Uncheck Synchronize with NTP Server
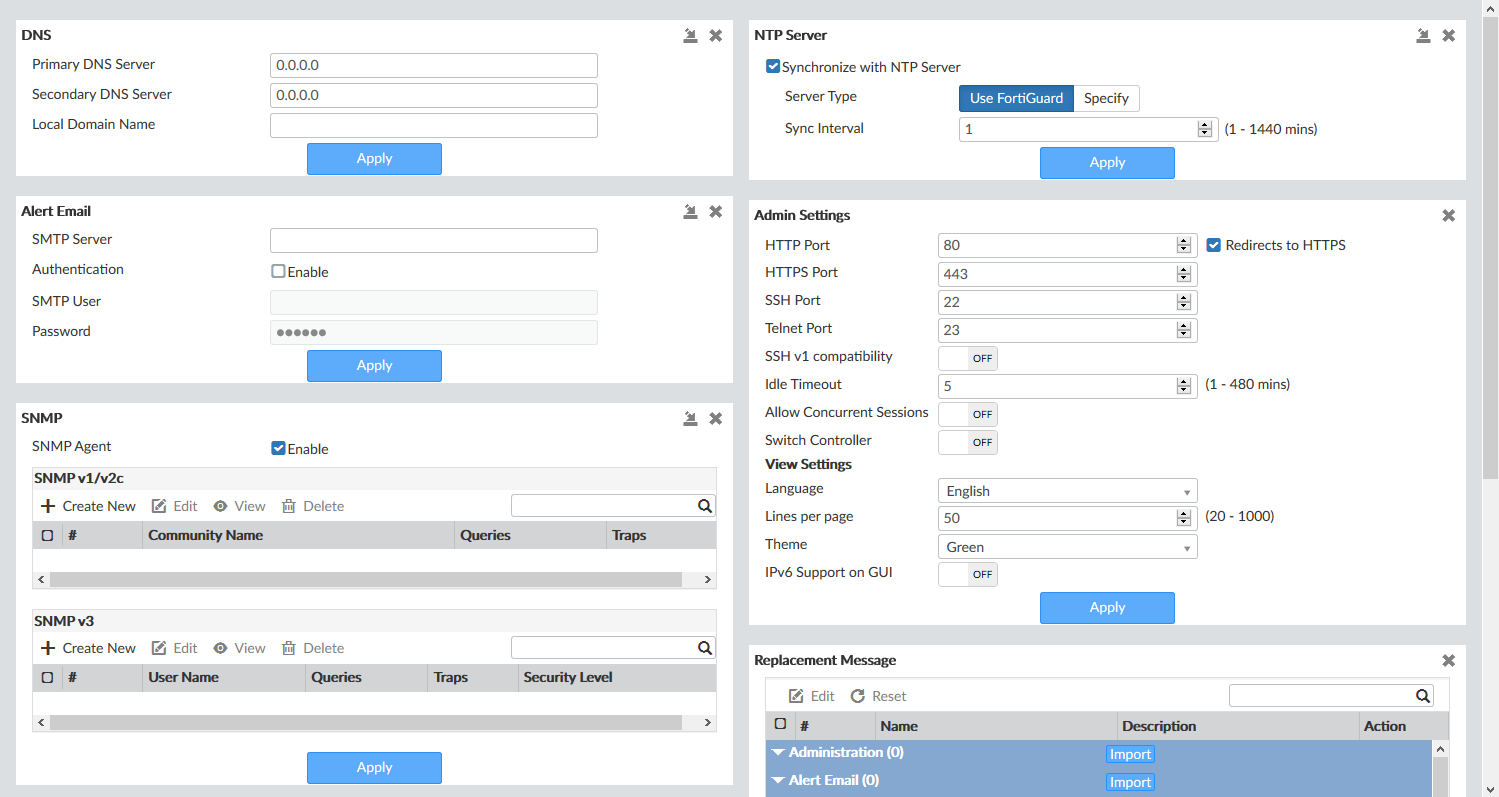Viewport: 1499px width, 797px height. point(773,67)
